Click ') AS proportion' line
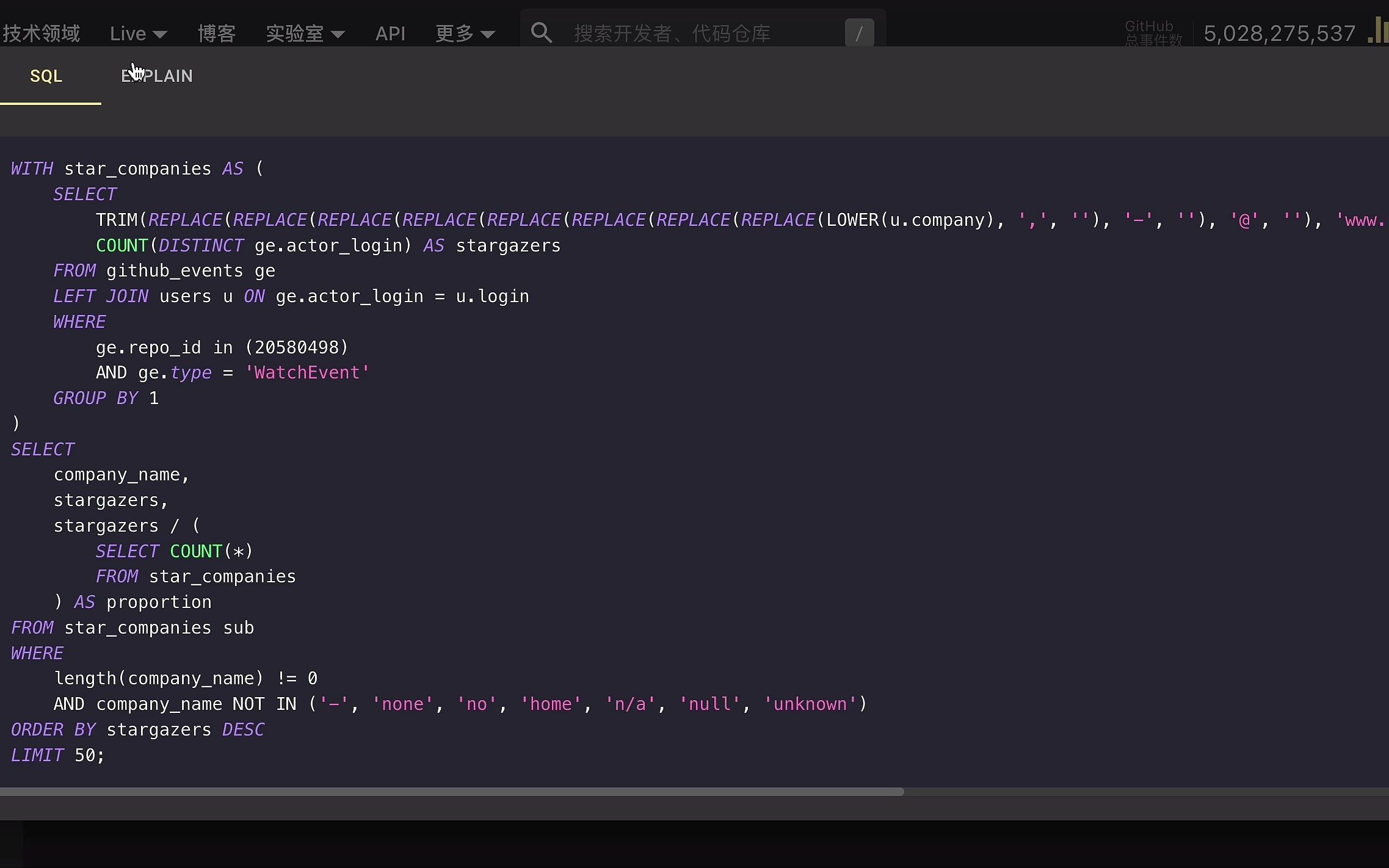The image size is (1389, 868). (x=132, y=602)
